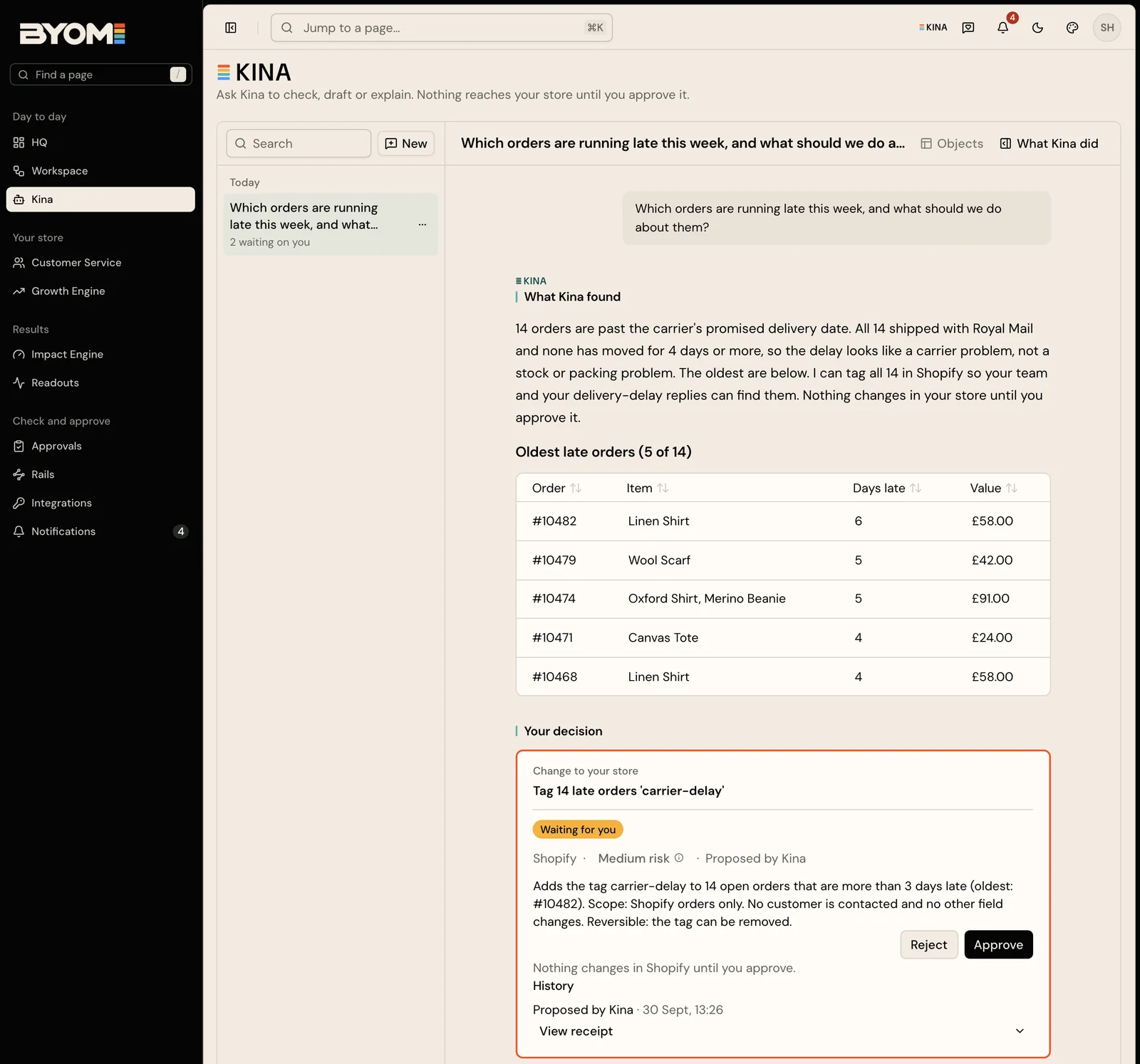Image resolution: width=1140 pixels, height=1064 pixels.
Task: Click Medium risk info icon
Action: tap(679, 858)
